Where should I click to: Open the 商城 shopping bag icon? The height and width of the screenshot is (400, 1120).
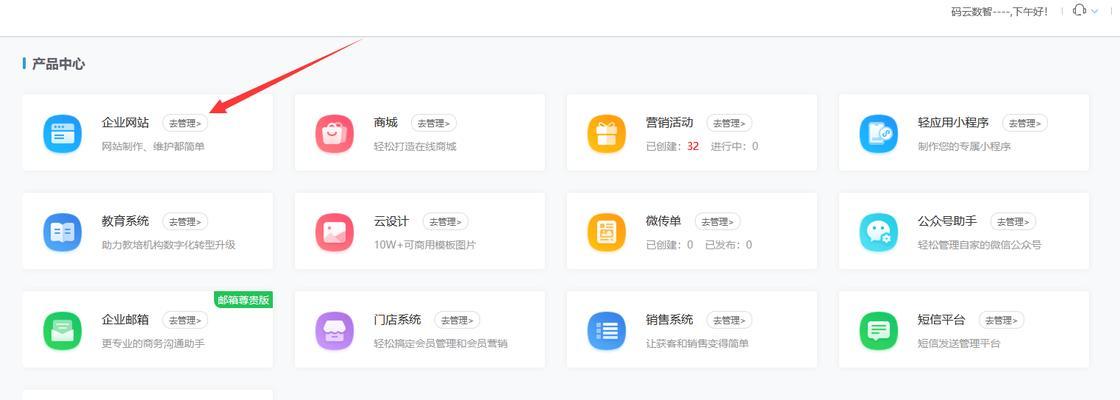[335, 134]
